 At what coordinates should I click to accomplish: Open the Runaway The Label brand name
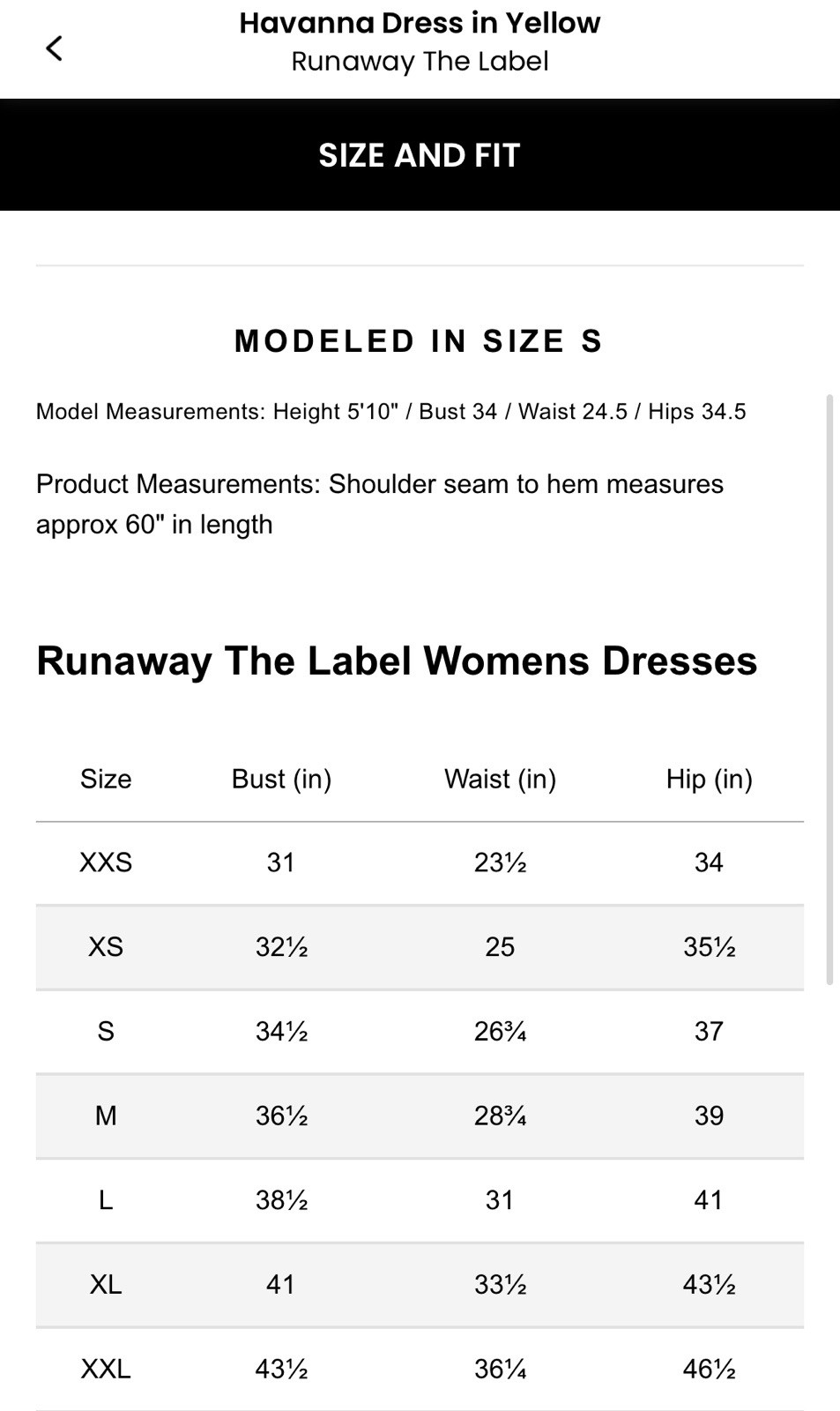(420, 61)
